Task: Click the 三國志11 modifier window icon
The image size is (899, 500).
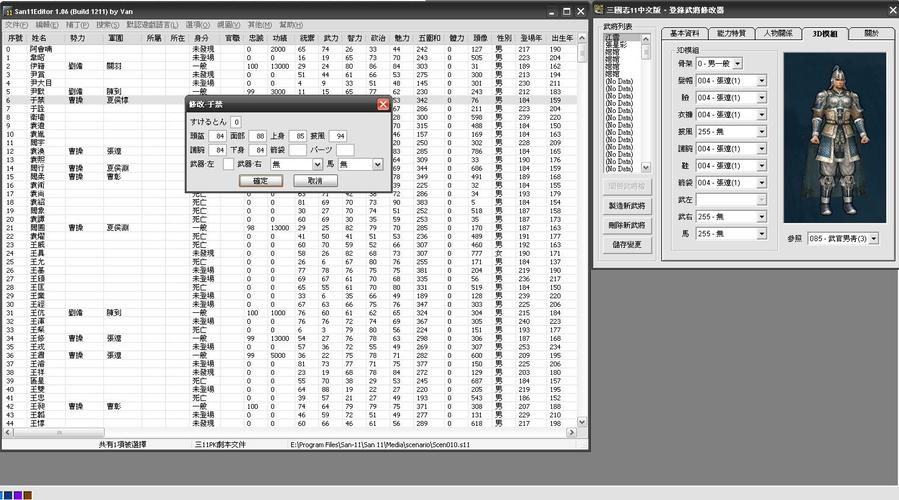Action: pos(599,9)
